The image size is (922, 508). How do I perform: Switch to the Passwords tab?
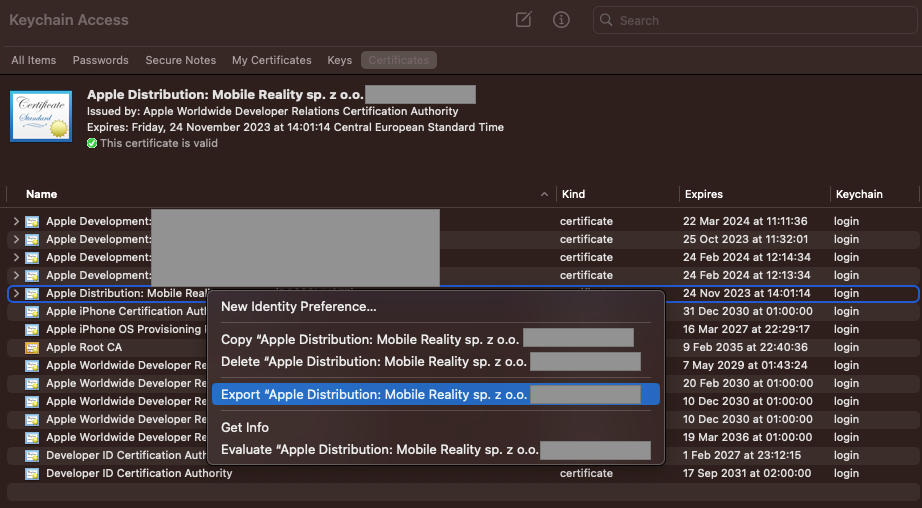101,60
